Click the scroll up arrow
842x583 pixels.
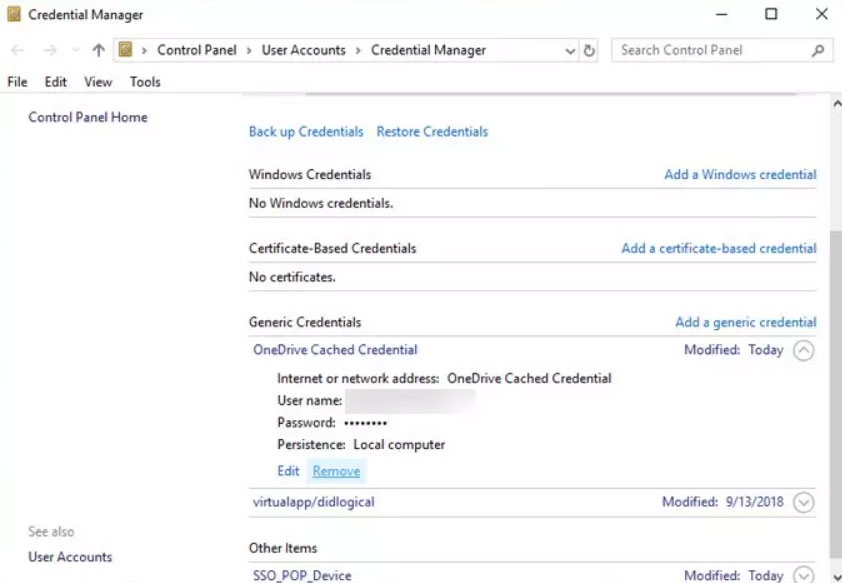[x=837, y=104]
